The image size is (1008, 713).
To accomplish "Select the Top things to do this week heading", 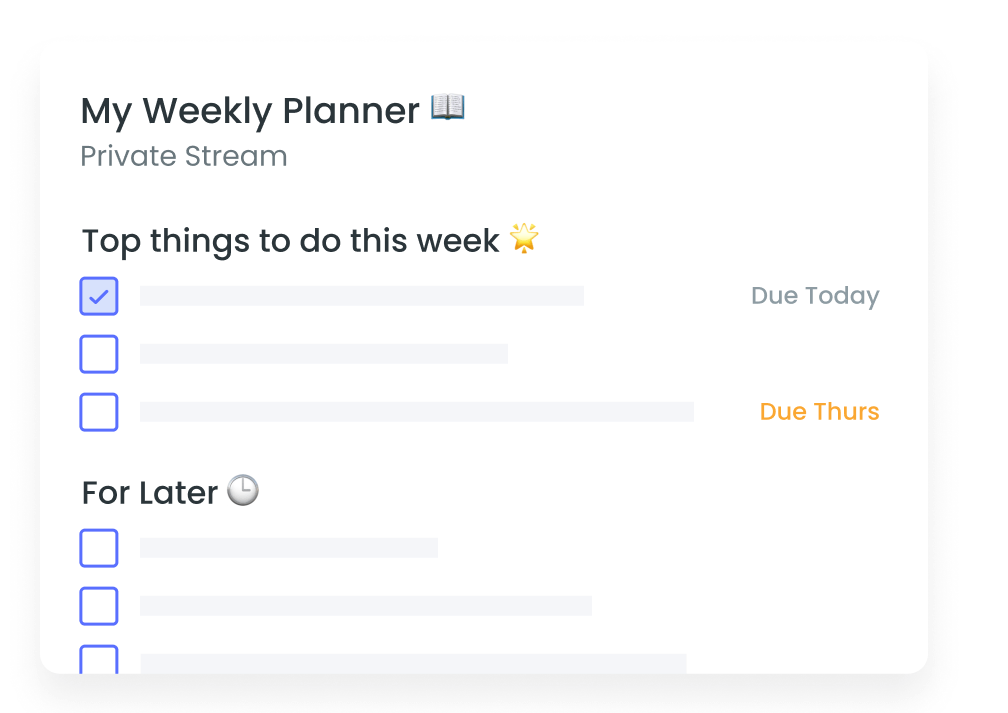I will tap(290, 241).
